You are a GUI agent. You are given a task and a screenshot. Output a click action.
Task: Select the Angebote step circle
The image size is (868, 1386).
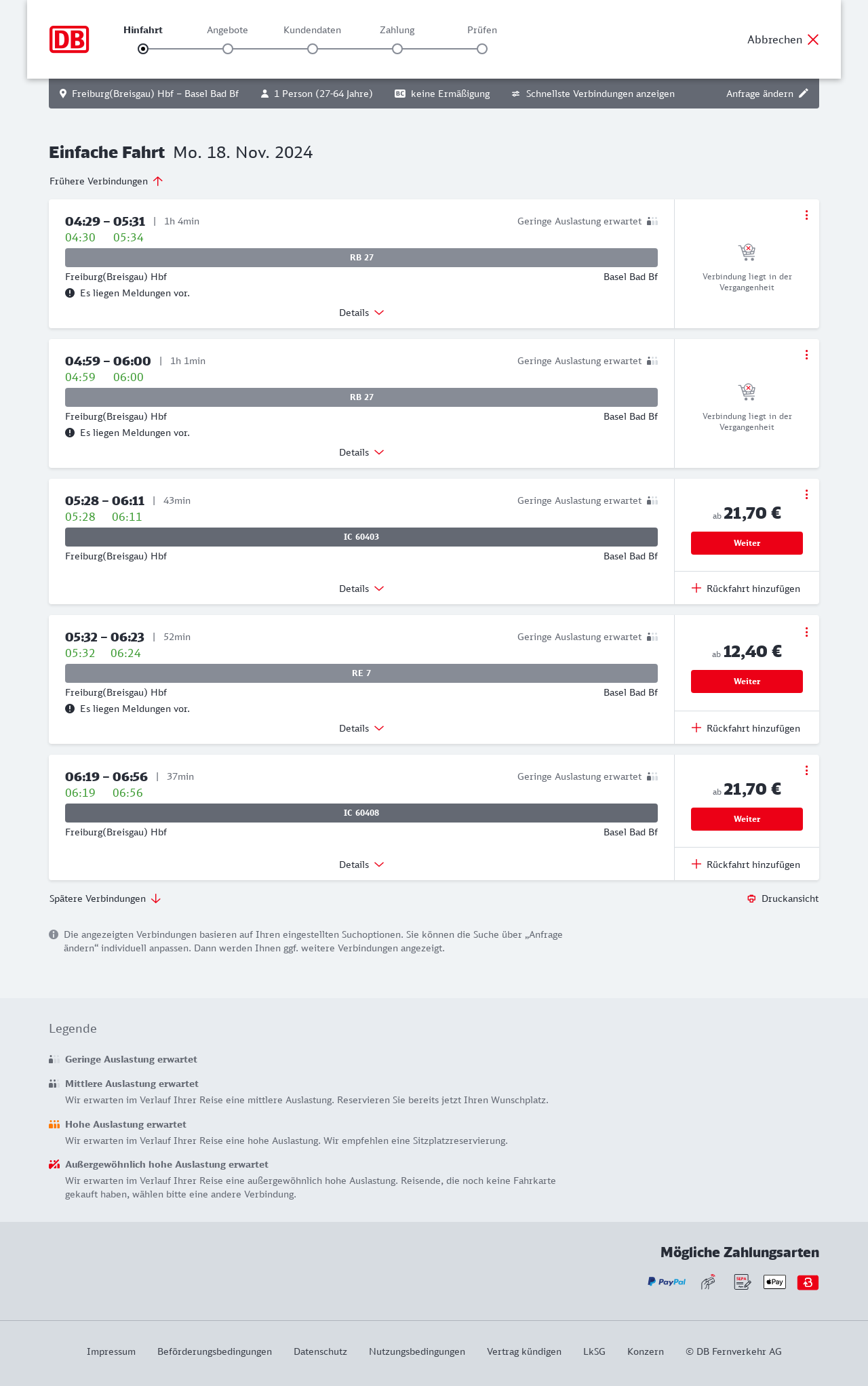coord(228,49)
